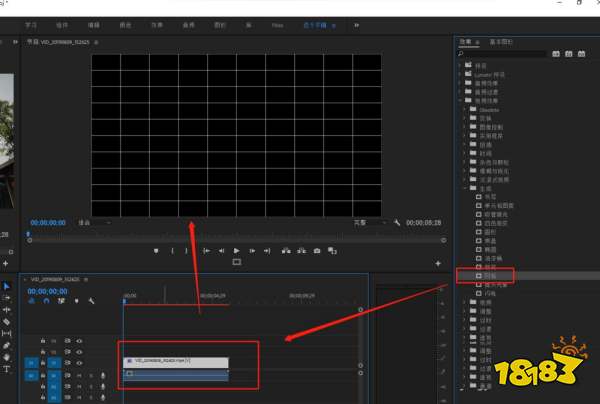The height and width of the screenshot is (404, 600).
Task: Select the Selection arrow tool
Action: point(6,286)
